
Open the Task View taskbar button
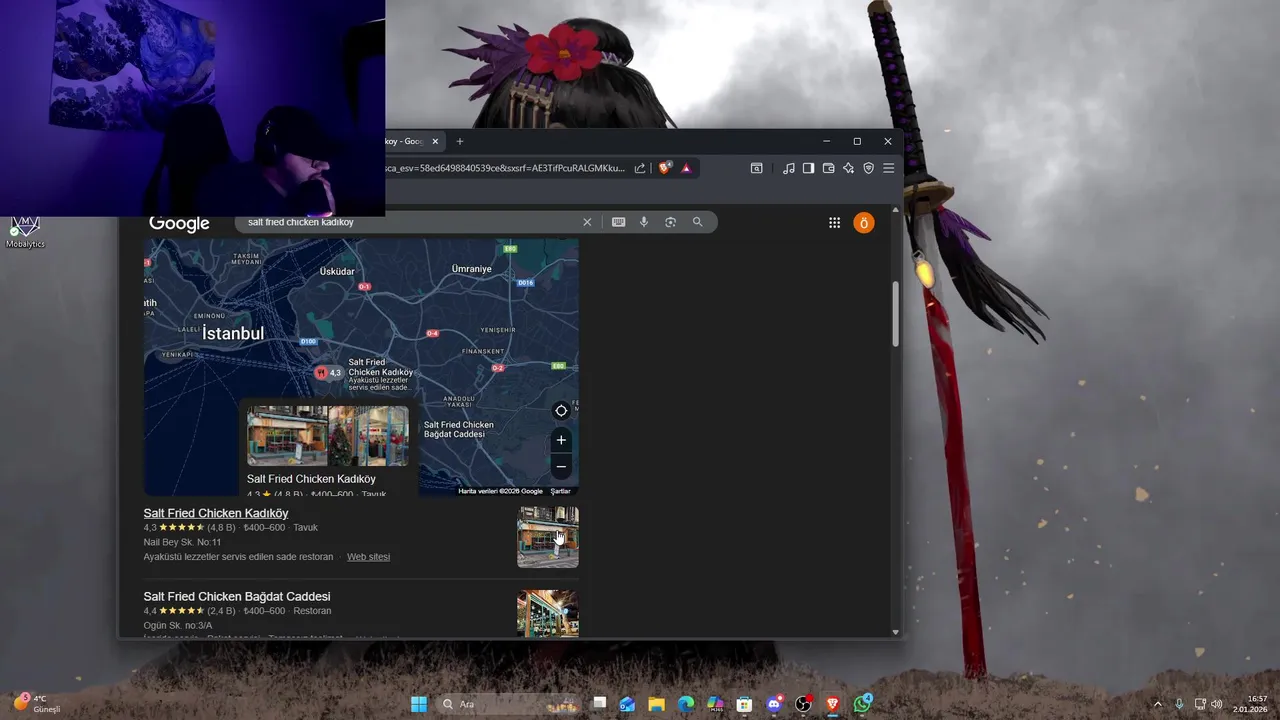(598, 704)
